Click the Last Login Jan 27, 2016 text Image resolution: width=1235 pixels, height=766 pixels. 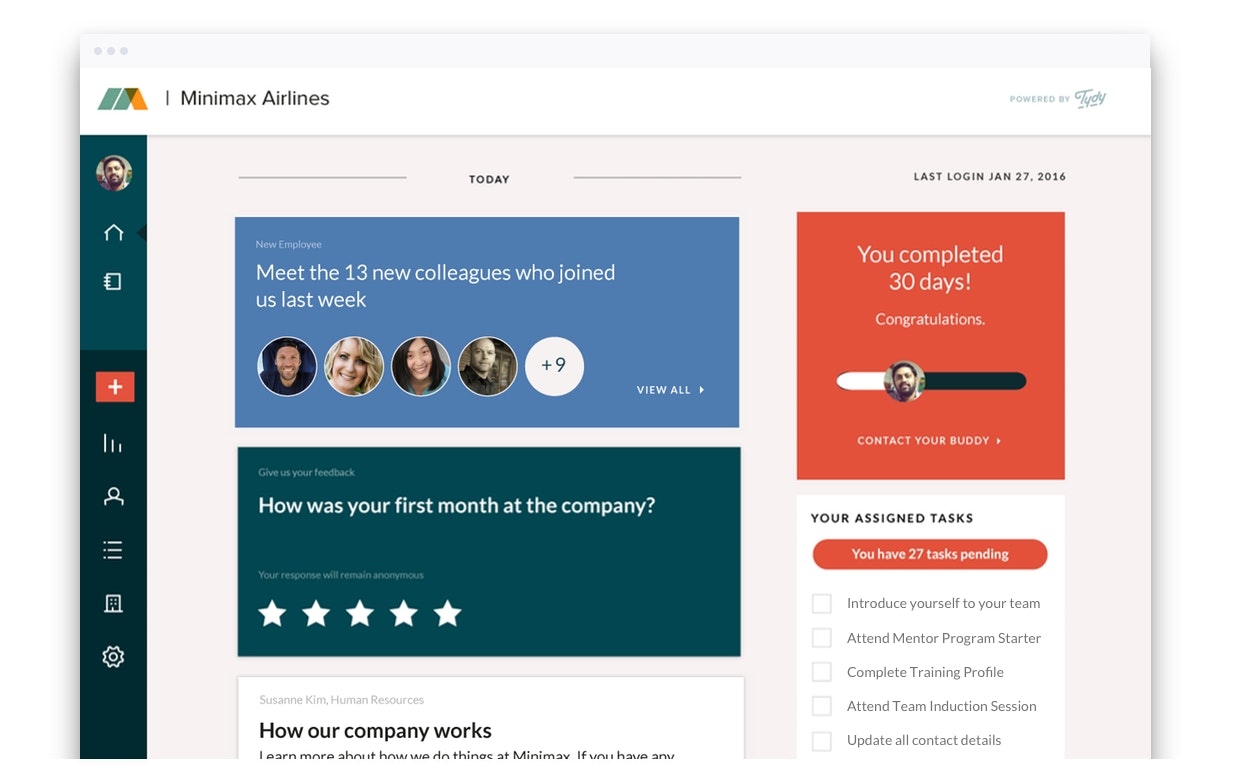pos(990,176)
